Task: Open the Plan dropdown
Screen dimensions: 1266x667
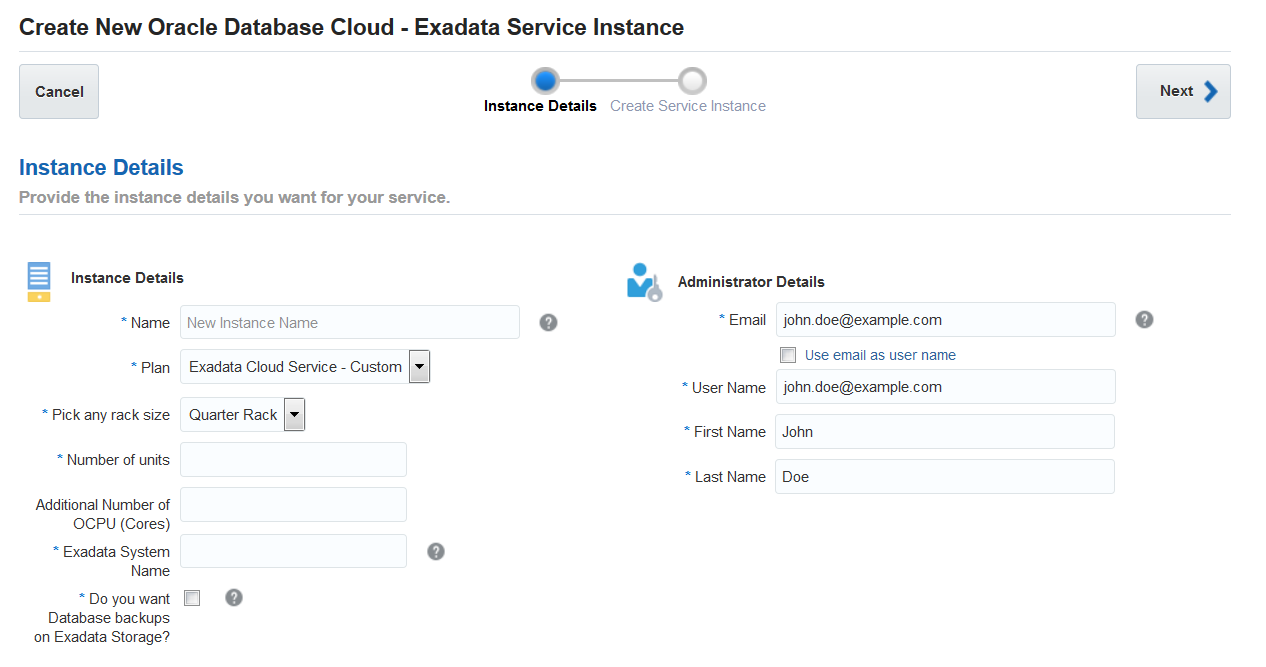Action: click(x=419, y=366)
